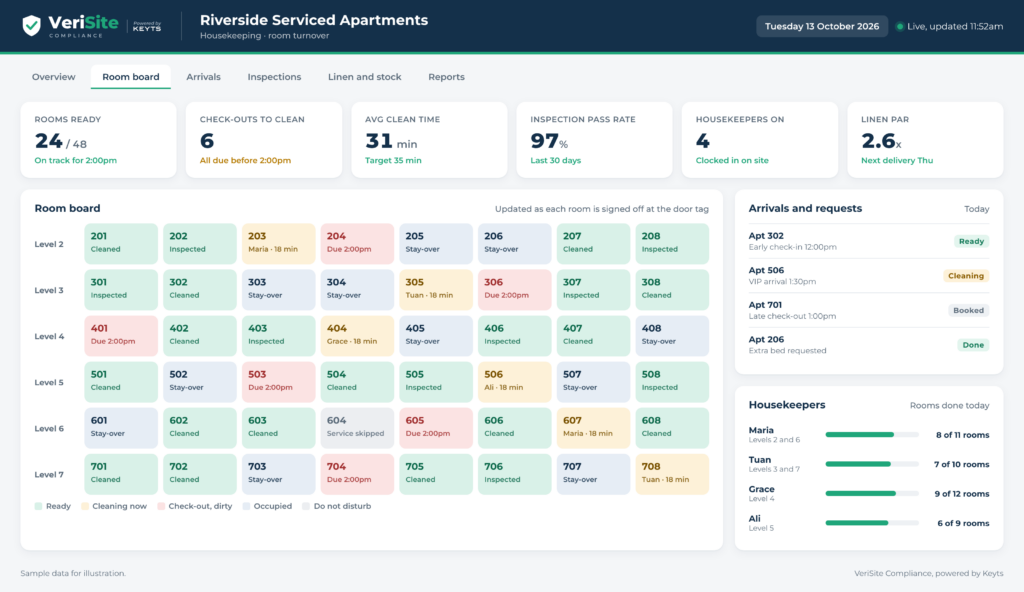Screen dimensions: 1024x592
Task: Select room 204 due 2:00pm
Action: click(x=357, y=244)
